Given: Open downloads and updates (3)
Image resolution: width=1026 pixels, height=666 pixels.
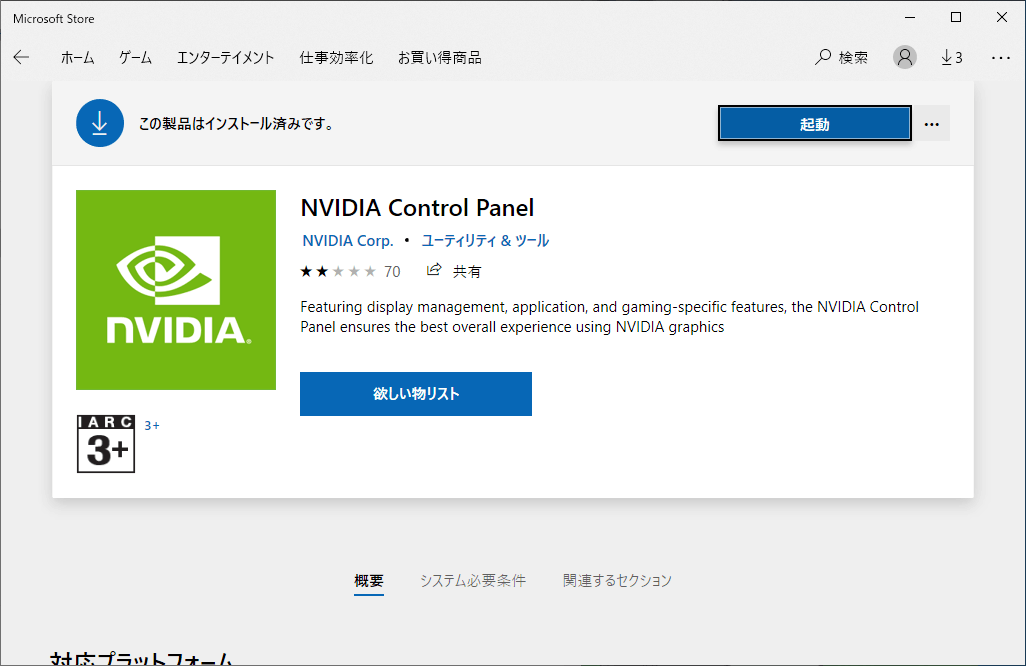Looking at the screenshot, I should (952, 58).
